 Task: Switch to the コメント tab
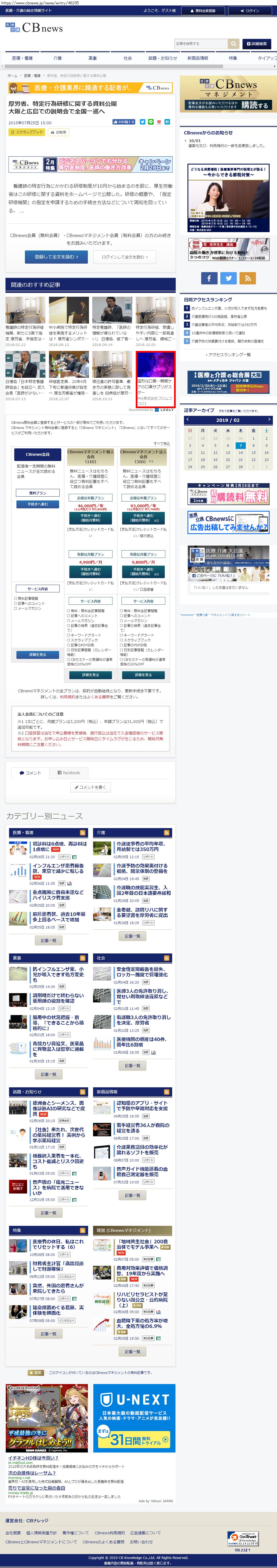point(30,773)
